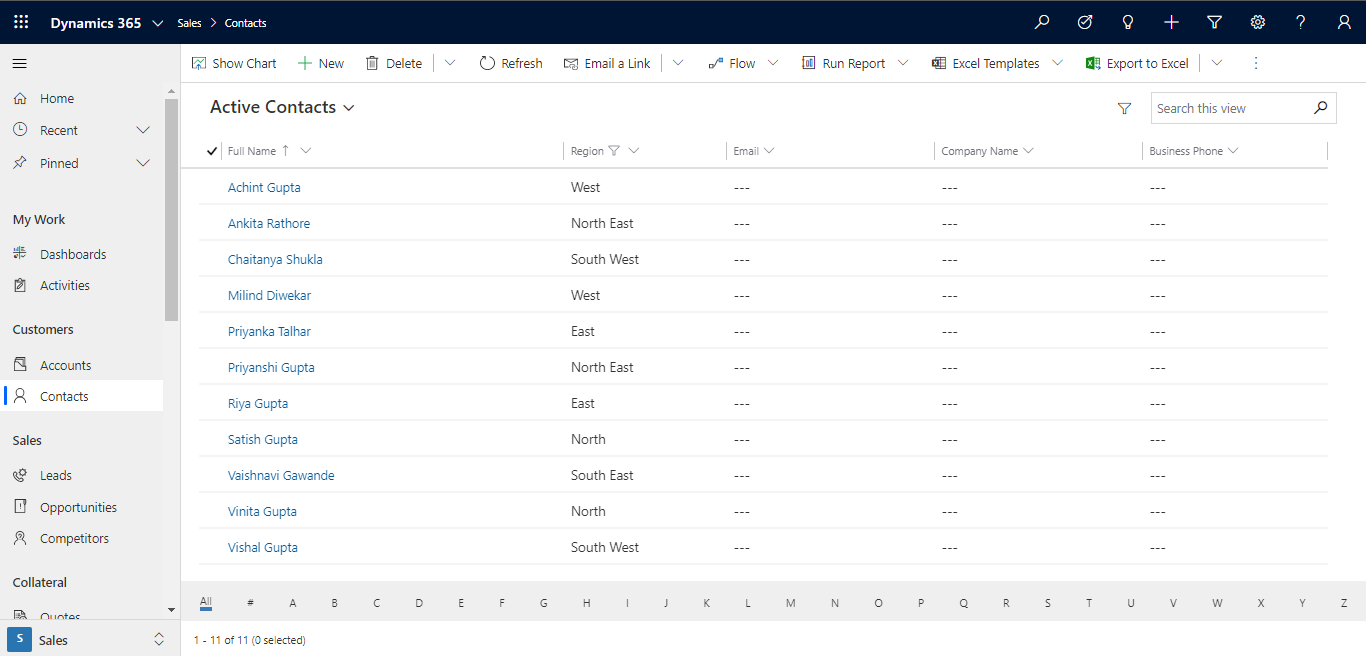Open the settings gear icon
The image size is (1366, 656).
(1258, 22)
